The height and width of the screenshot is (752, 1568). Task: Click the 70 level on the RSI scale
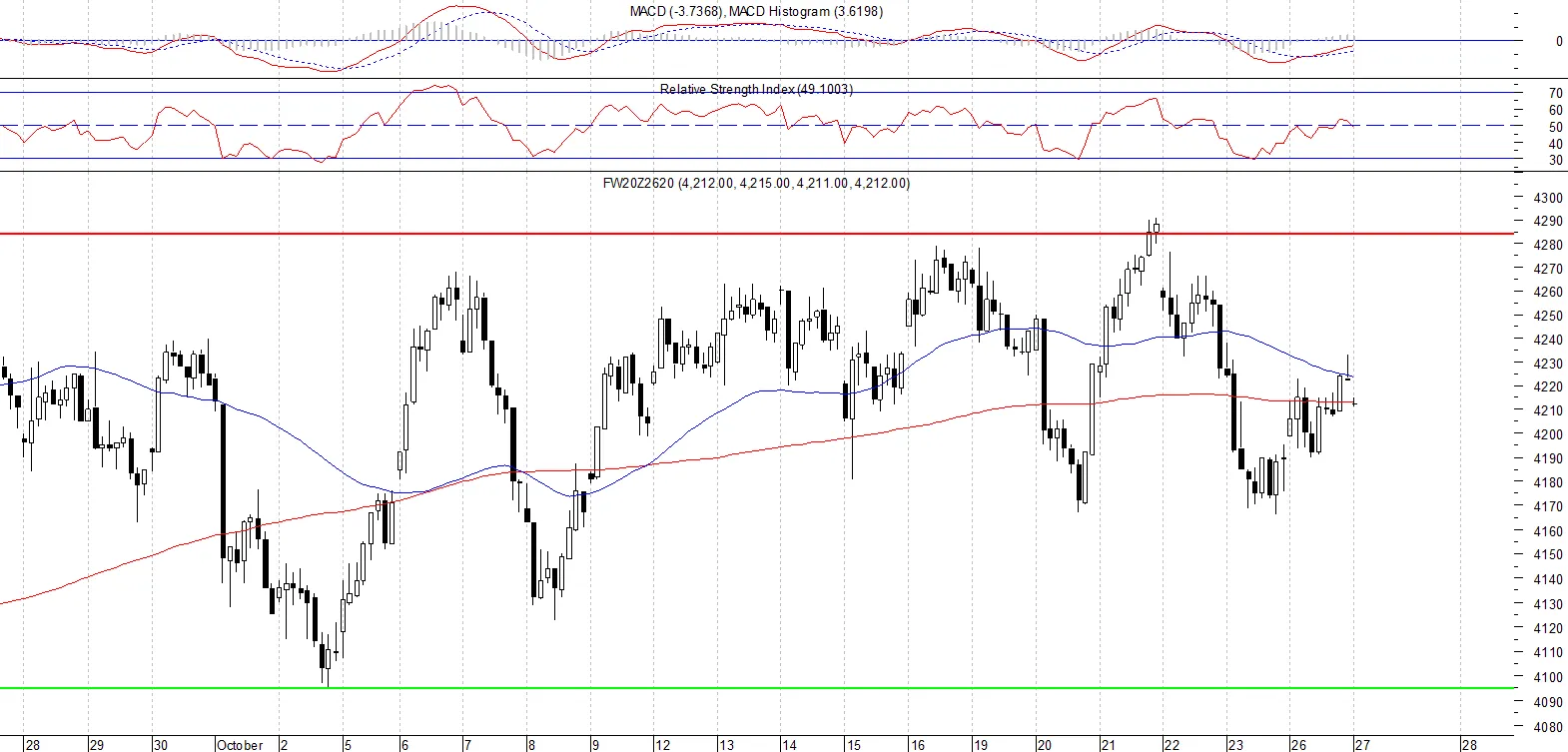pos(1556,94)
